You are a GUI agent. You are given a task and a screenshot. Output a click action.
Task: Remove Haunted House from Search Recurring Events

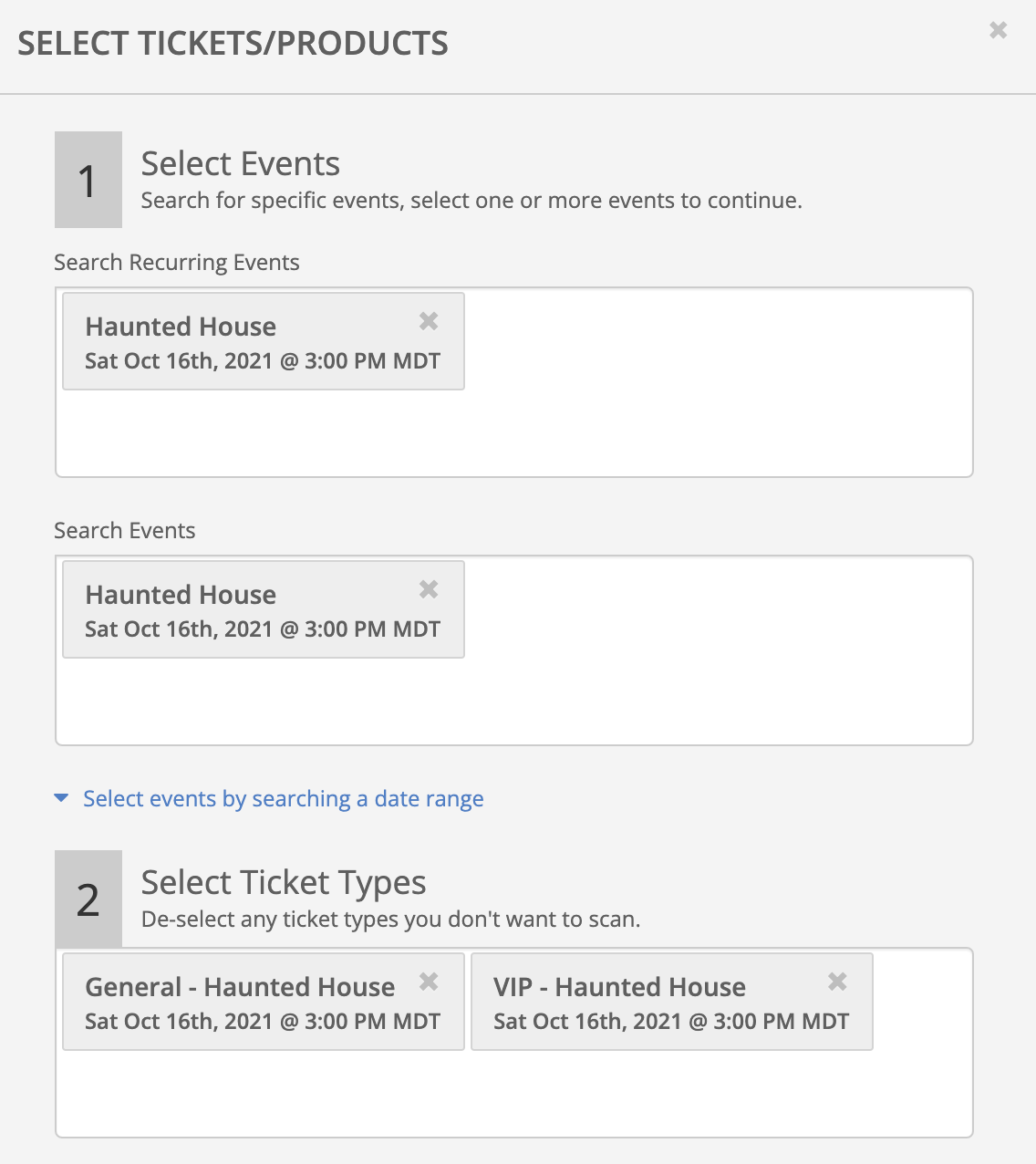(429, 321)
